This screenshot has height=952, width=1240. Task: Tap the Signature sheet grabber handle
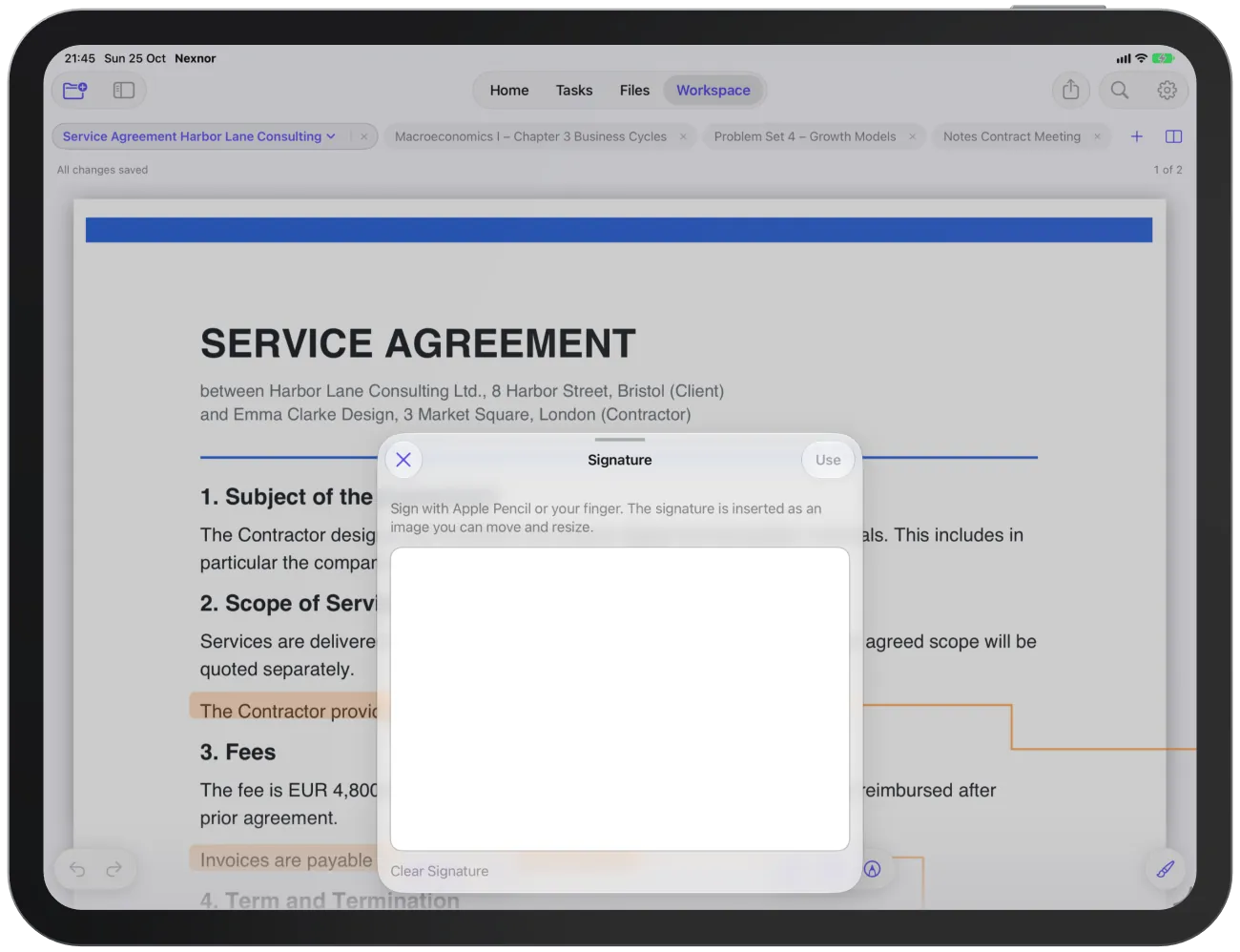(620, 440)
